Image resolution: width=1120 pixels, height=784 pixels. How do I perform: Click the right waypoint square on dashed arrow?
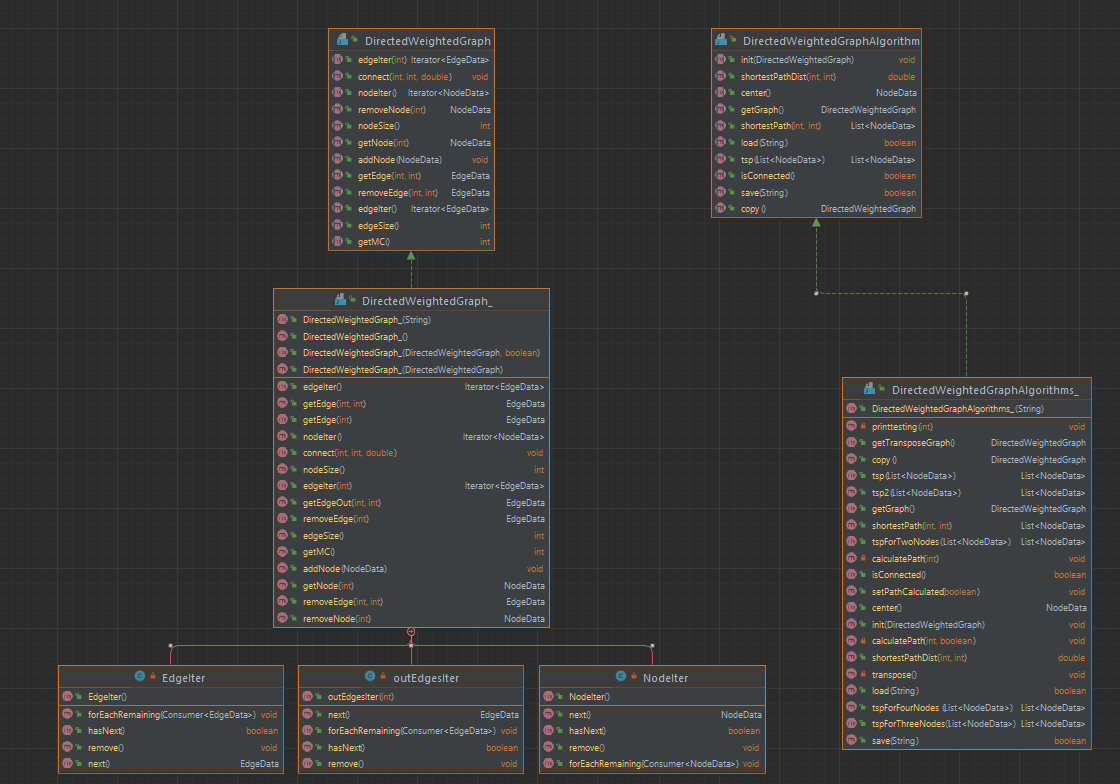966,294
